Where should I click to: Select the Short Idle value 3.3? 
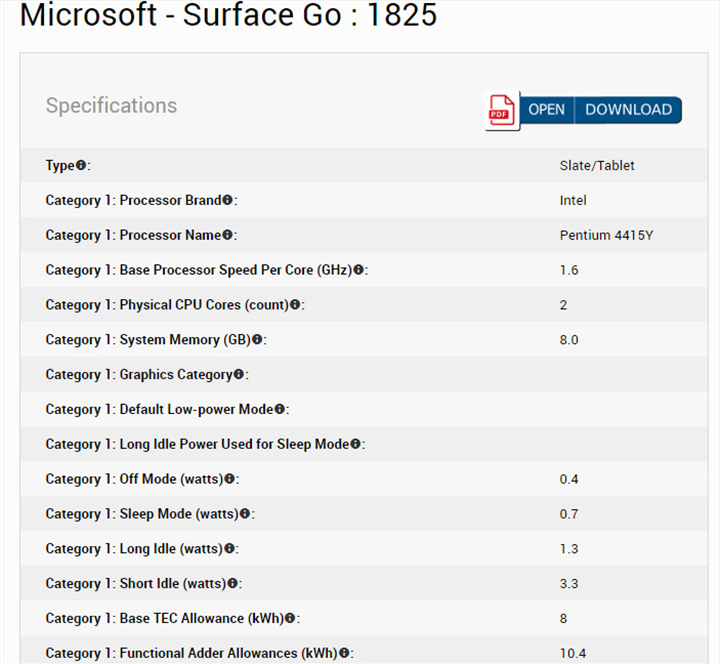569,584
